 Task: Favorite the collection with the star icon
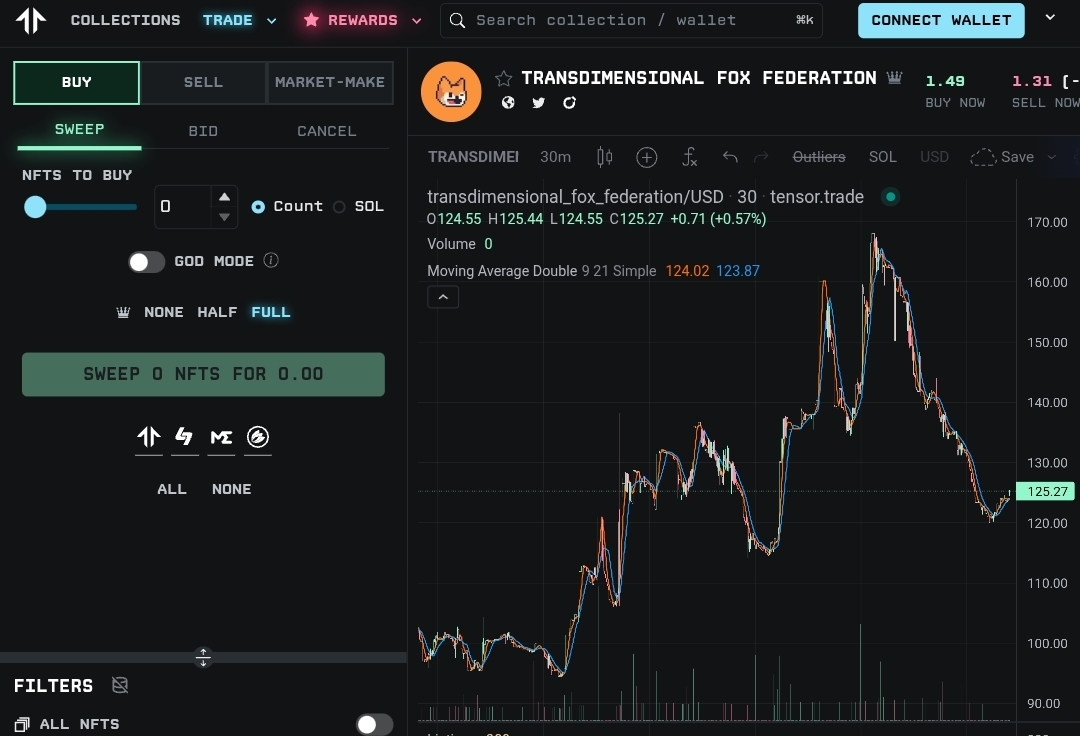504,78
